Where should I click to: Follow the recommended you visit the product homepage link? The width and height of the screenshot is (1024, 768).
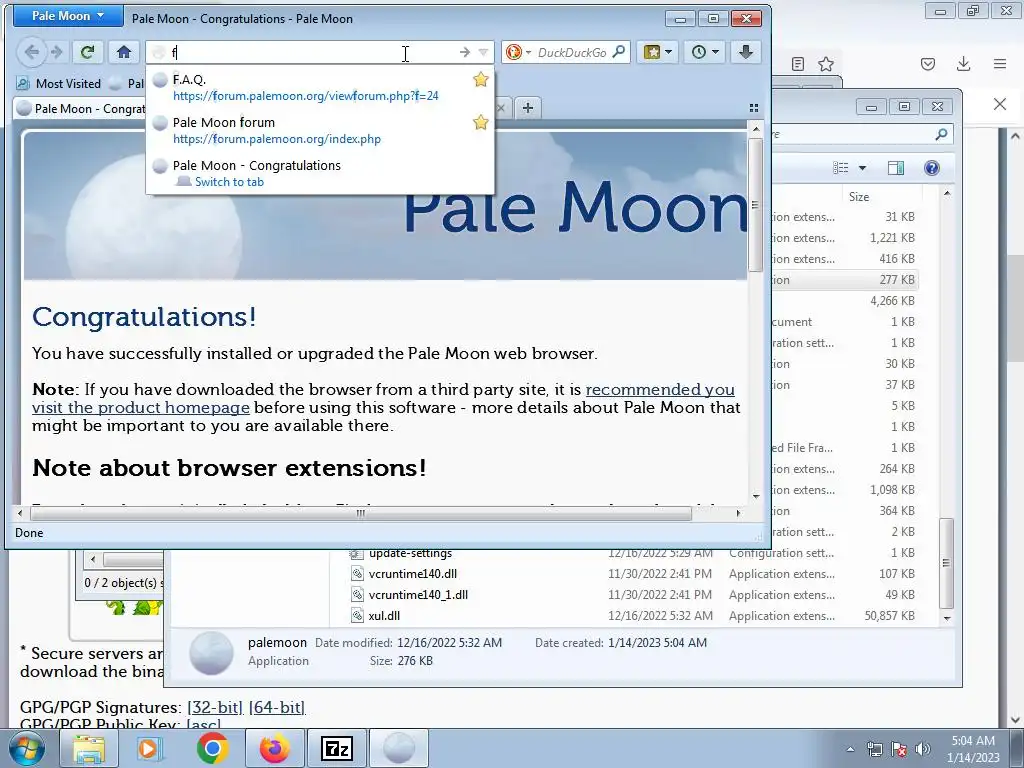click(x=383, y=398)
